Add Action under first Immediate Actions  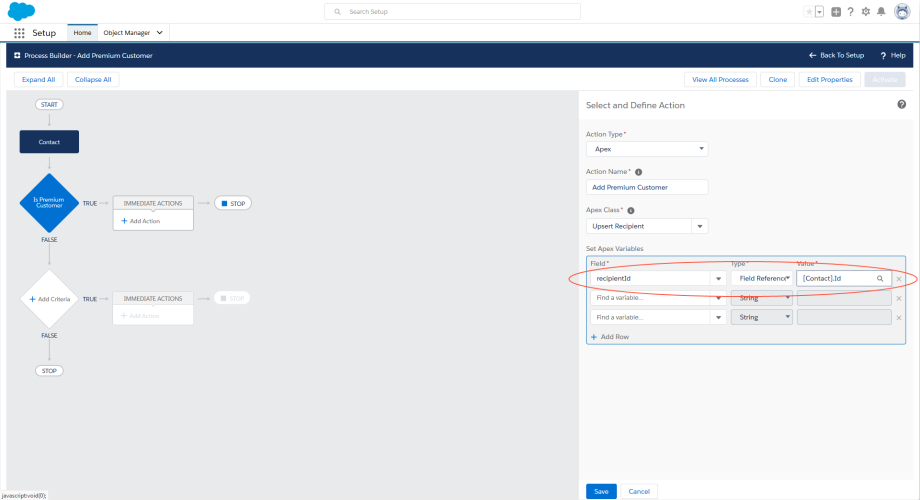tap(141, 221)
